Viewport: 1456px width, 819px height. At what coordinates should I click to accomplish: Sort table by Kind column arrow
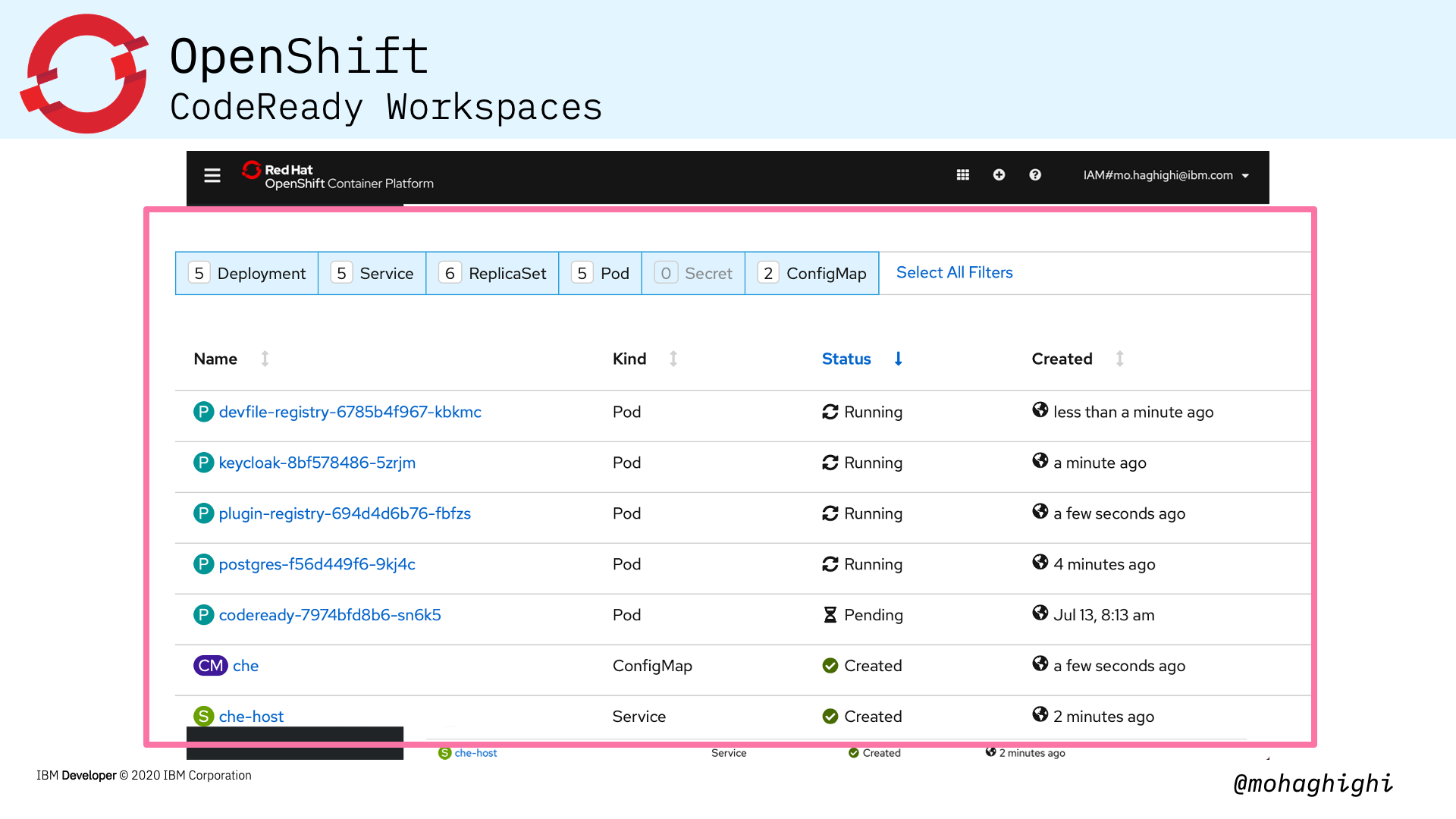point(673,359)
